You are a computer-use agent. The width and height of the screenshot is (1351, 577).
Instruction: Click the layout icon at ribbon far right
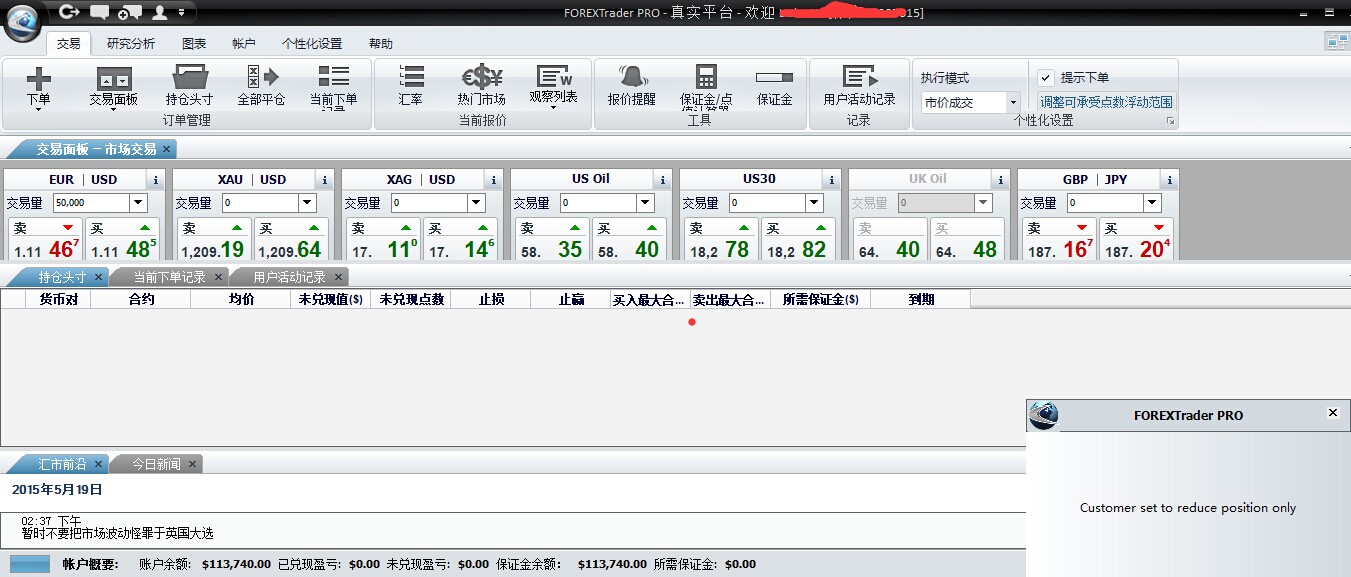[x=1336, y=41]
